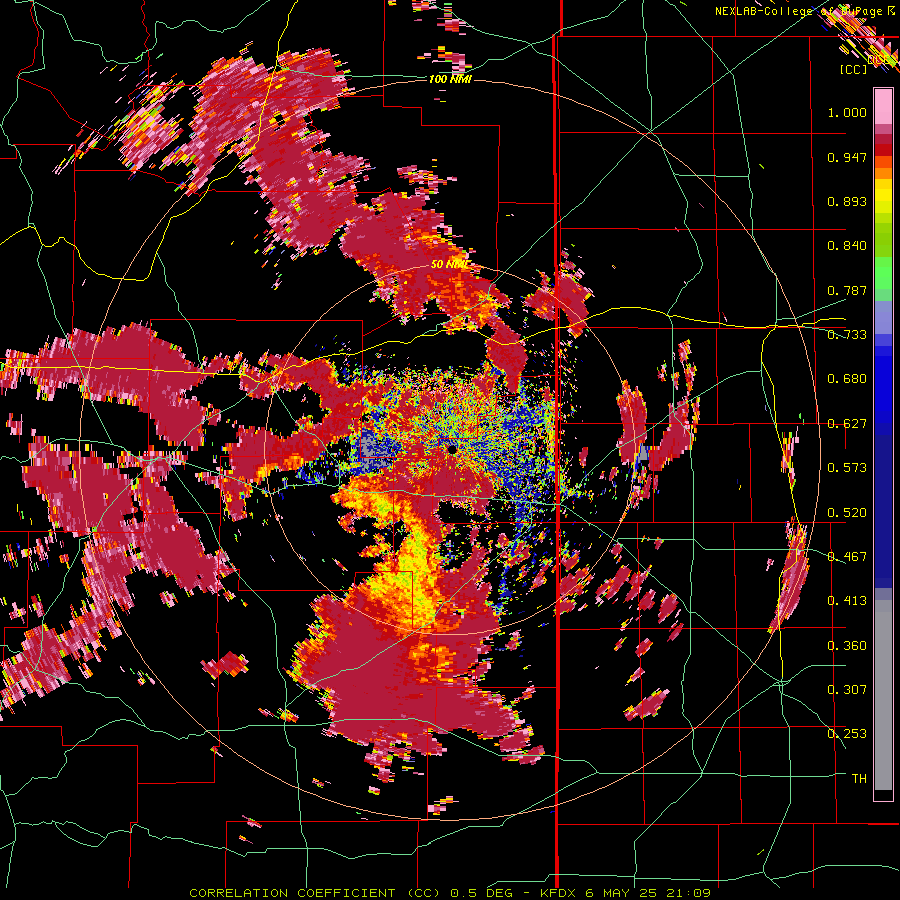
Task: Click the [CC] label above the color scale
Action: click(x=853, y=69)
